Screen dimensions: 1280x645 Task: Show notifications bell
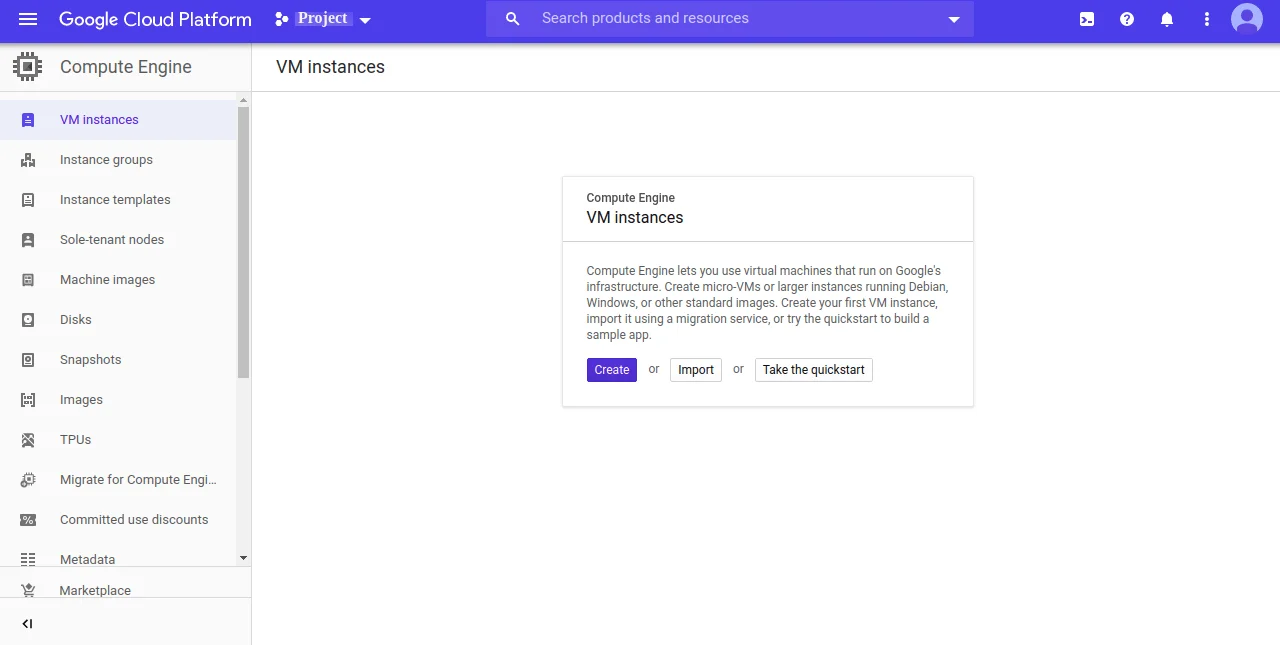point(1167,19)
